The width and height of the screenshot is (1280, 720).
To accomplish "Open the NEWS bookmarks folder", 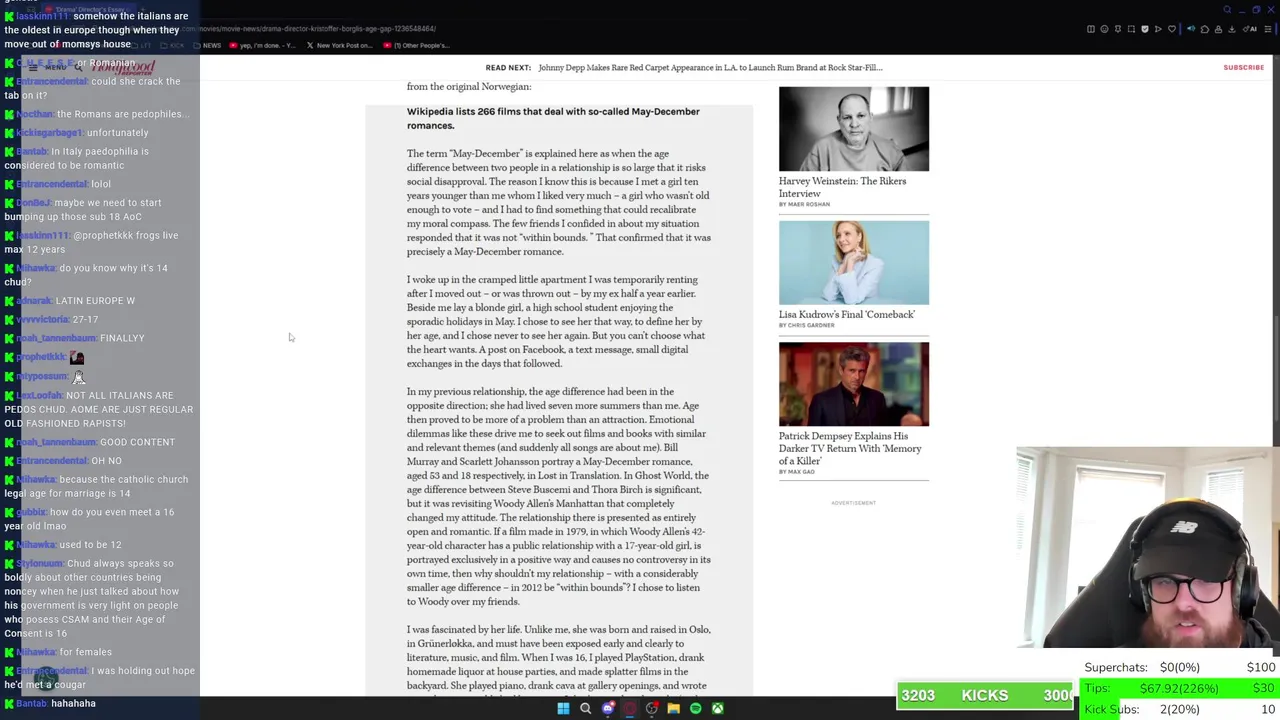I will [208, 45].
